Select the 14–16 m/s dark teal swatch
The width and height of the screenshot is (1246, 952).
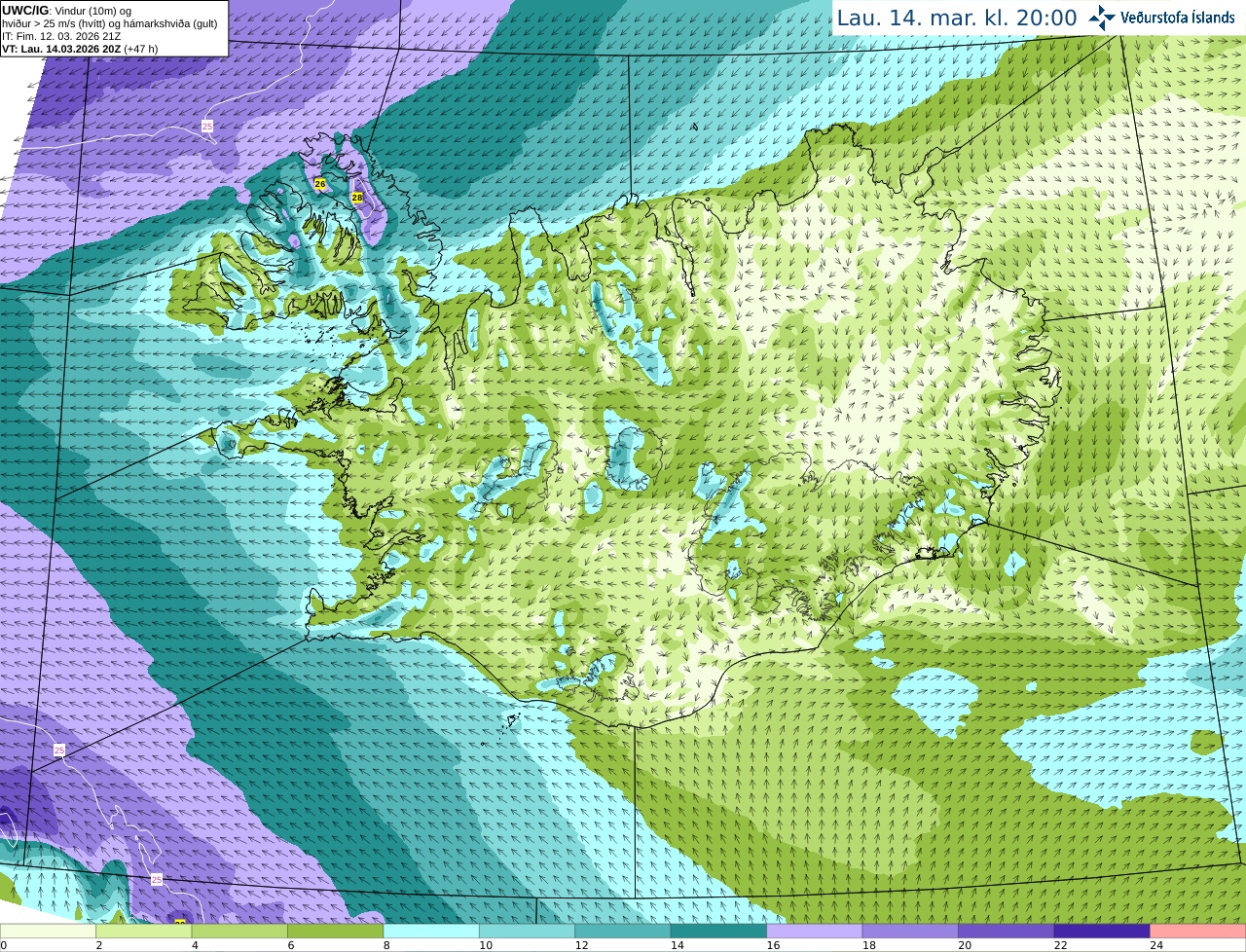click(719, 931)
